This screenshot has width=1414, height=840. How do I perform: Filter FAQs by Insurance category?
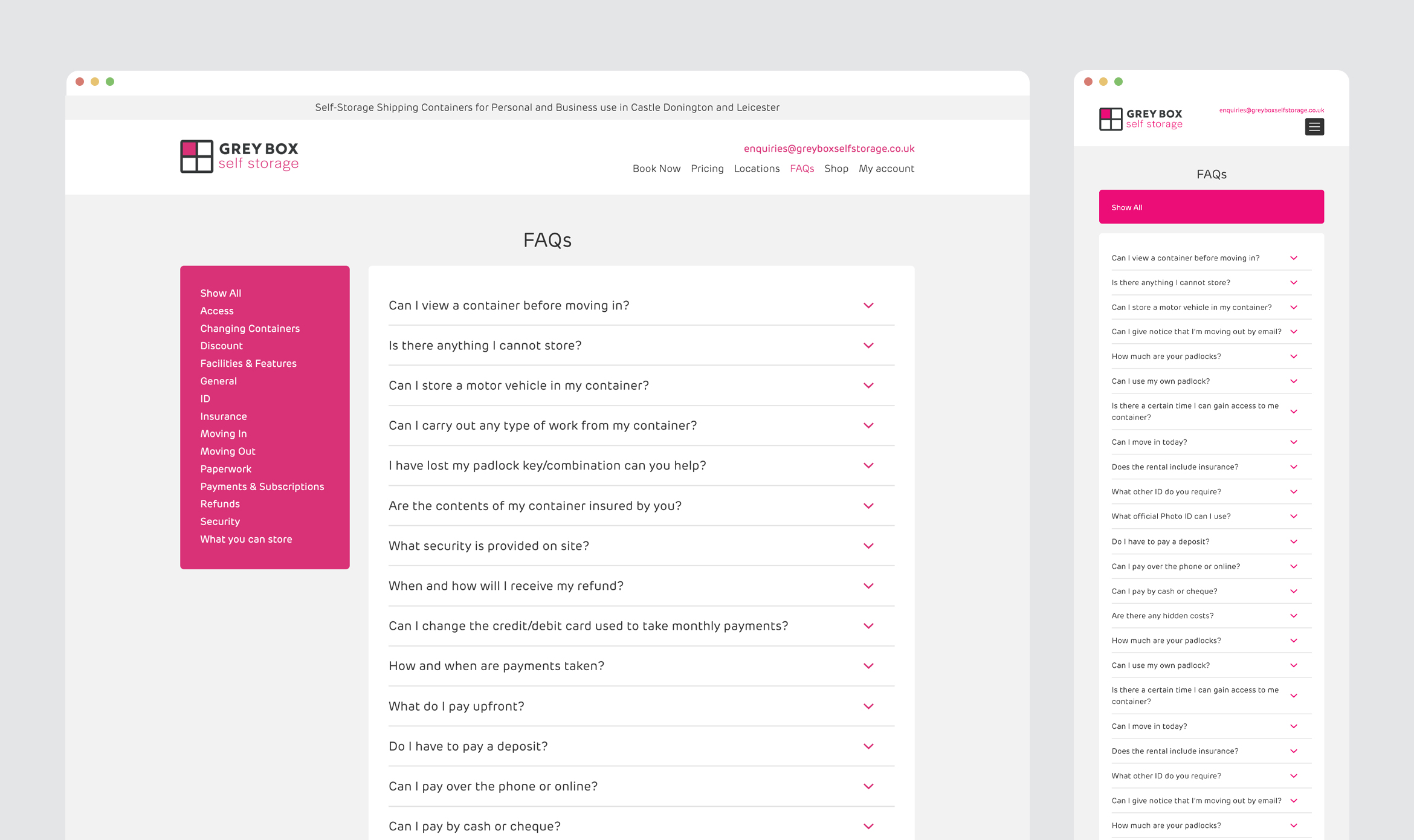tap(224, 416)
